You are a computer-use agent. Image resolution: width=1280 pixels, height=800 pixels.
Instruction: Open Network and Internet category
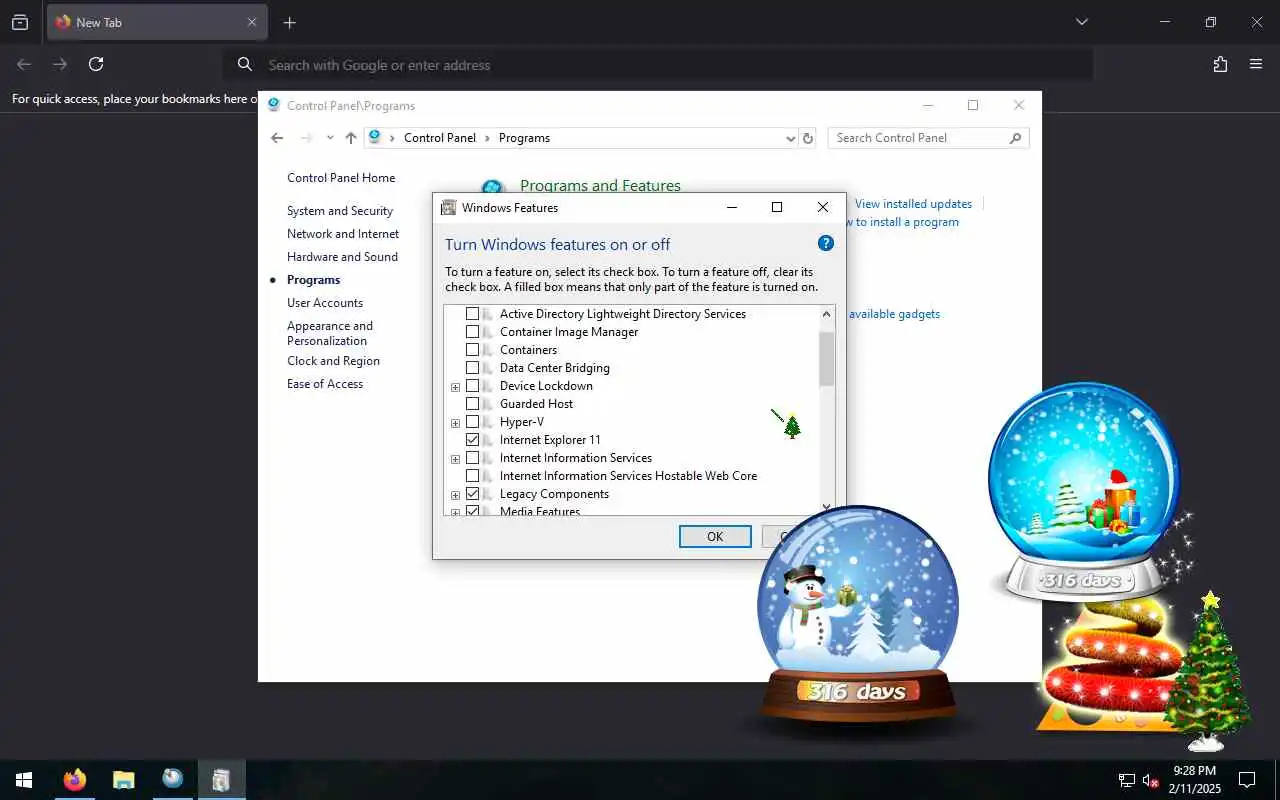coord(343,234)
